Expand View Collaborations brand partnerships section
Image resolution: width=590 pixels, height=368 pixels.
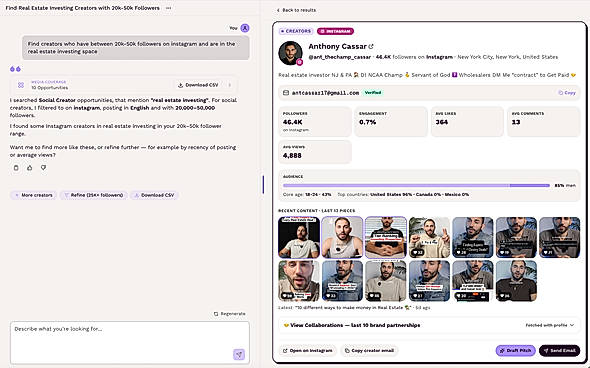(x=429, y=325)
